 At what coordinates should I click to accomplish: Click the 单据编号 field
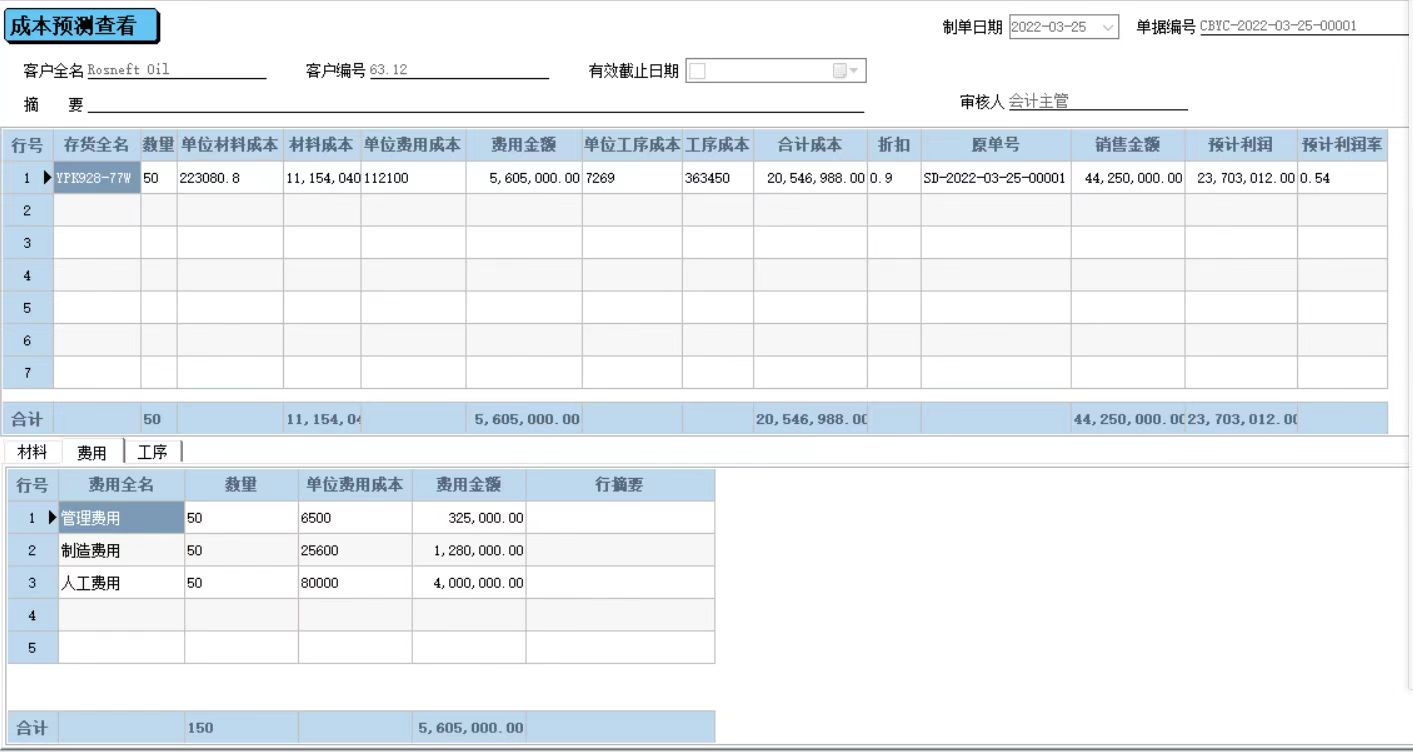1300,27
